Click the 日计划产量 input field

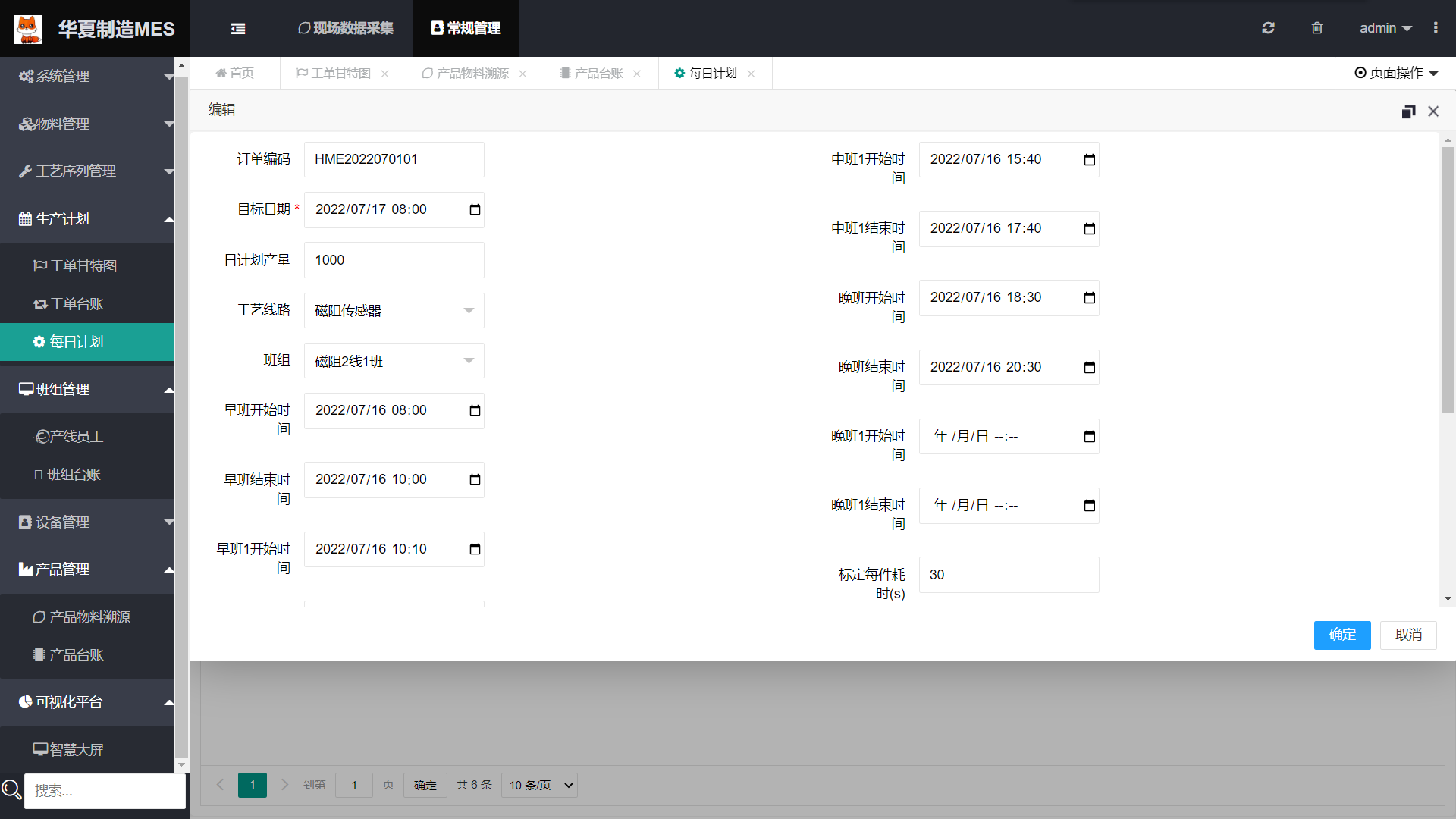tap(394, 260)
